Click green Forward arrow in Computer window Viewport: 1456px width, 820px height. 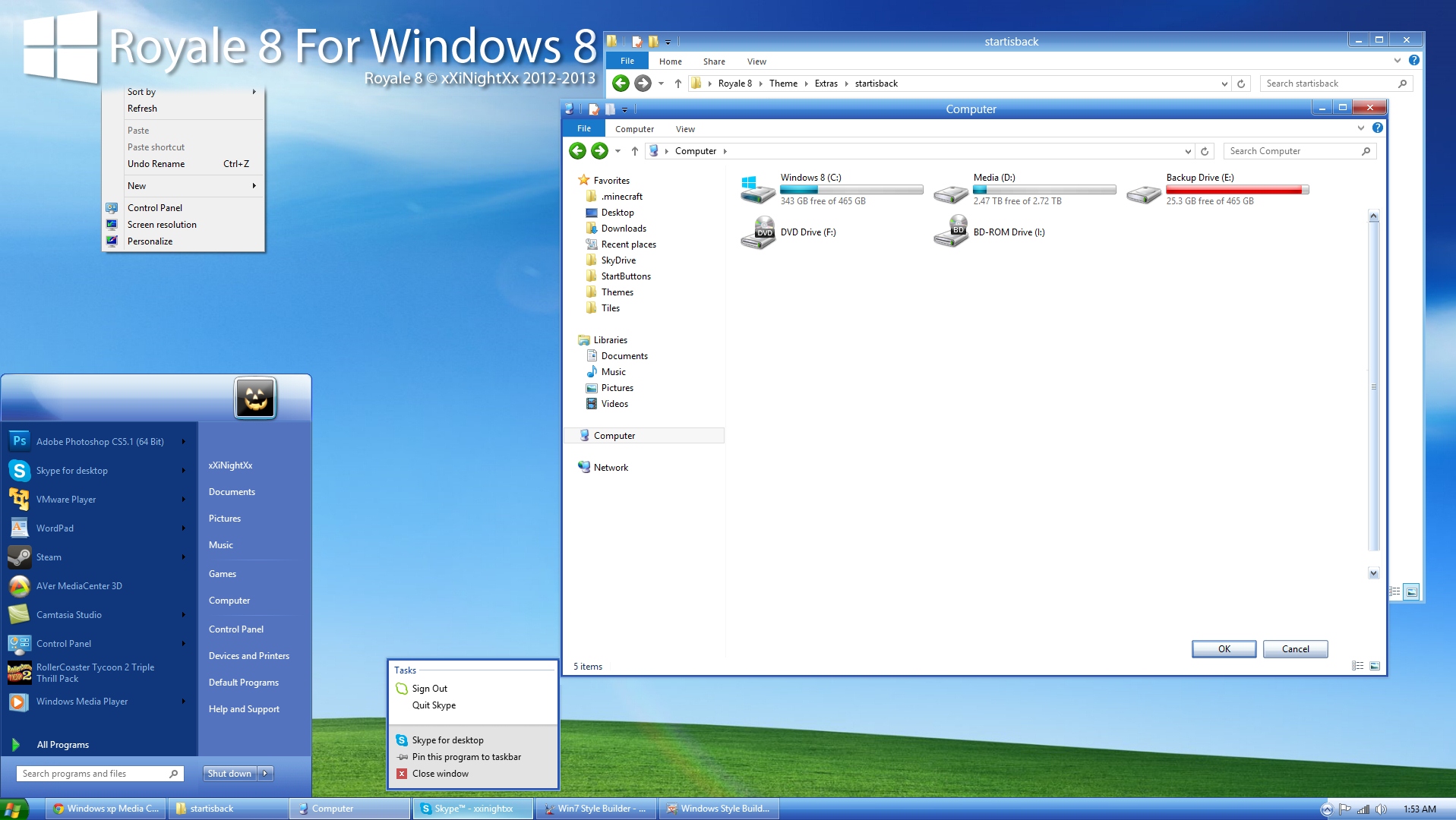pos(599,151)
